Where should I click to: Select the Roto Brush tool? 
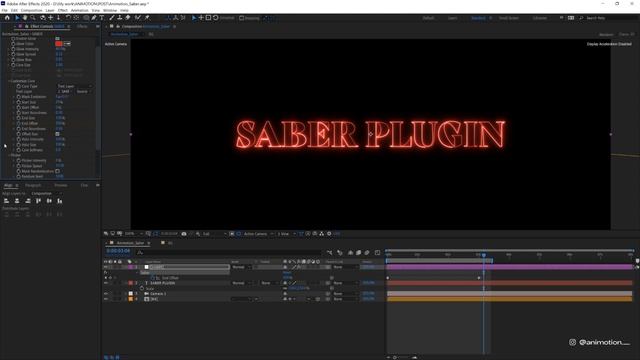(x=138, y=18)
